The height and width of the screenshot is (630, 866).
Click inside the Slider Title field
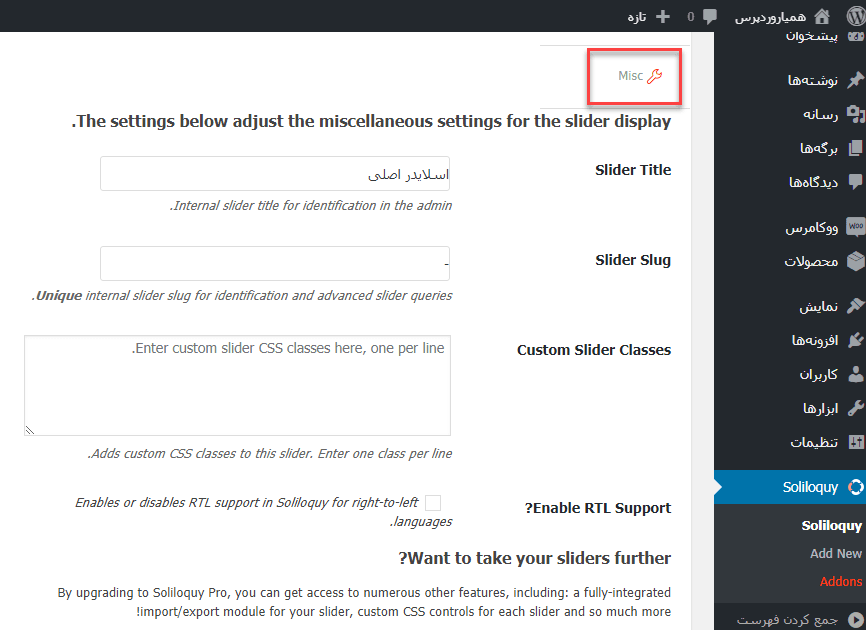[275, 173]
